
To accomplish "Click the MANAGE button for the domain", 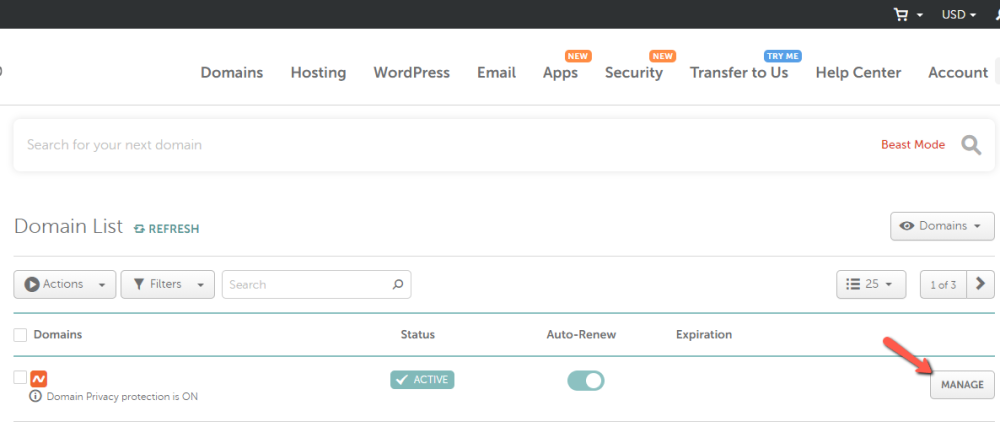I will coord(962,384).
